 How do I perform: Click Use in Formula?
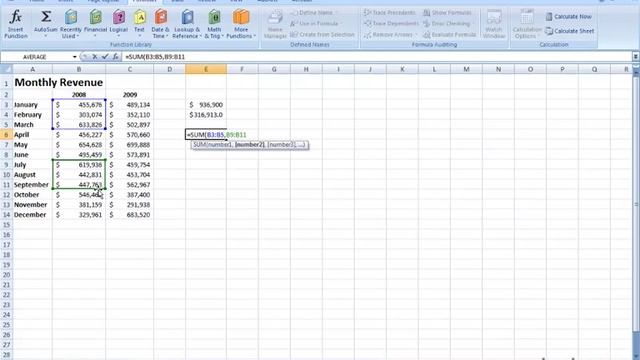(x=316, y=24)
